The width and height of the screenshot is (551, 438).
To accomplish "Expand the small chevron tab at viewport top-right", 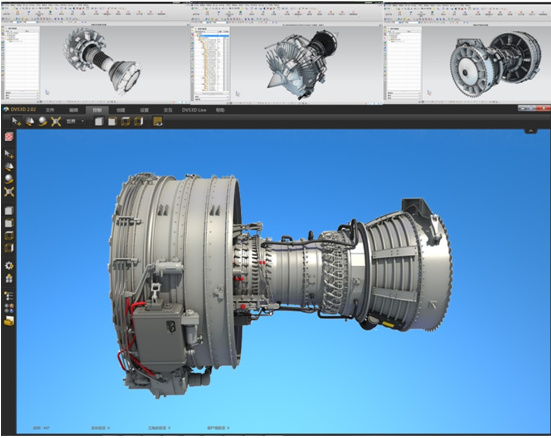I will 531,131.
